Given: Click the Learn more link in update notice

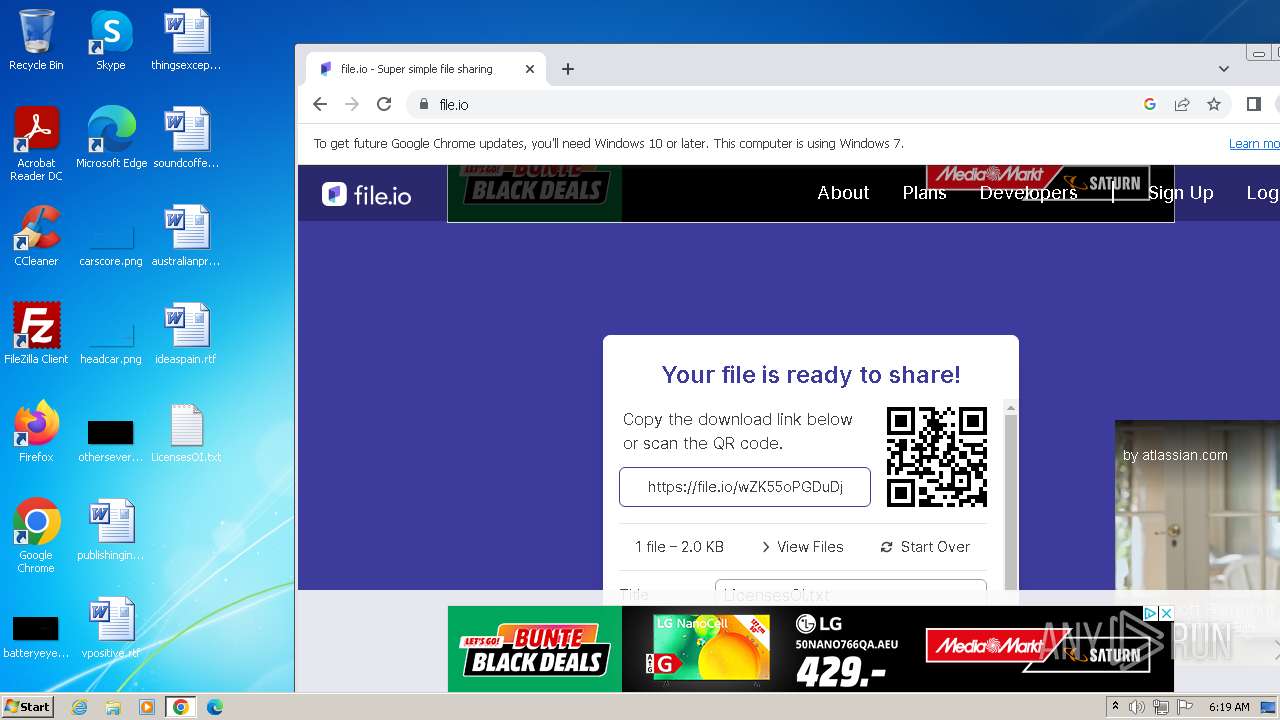Looking at the screenshot, I should click(1254, 144).
